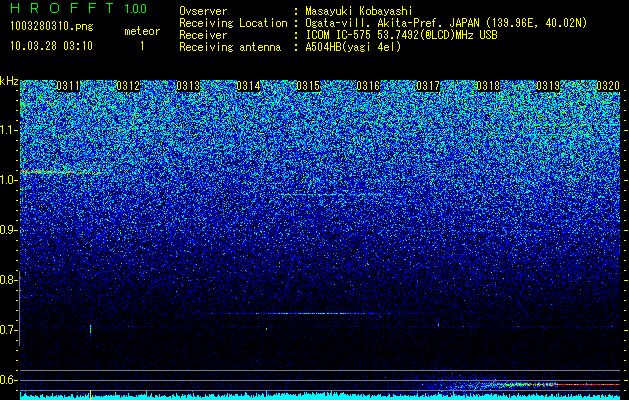Click the HROFFT 1.0.0 title text
629x400 pixels.
coord(78,8)
